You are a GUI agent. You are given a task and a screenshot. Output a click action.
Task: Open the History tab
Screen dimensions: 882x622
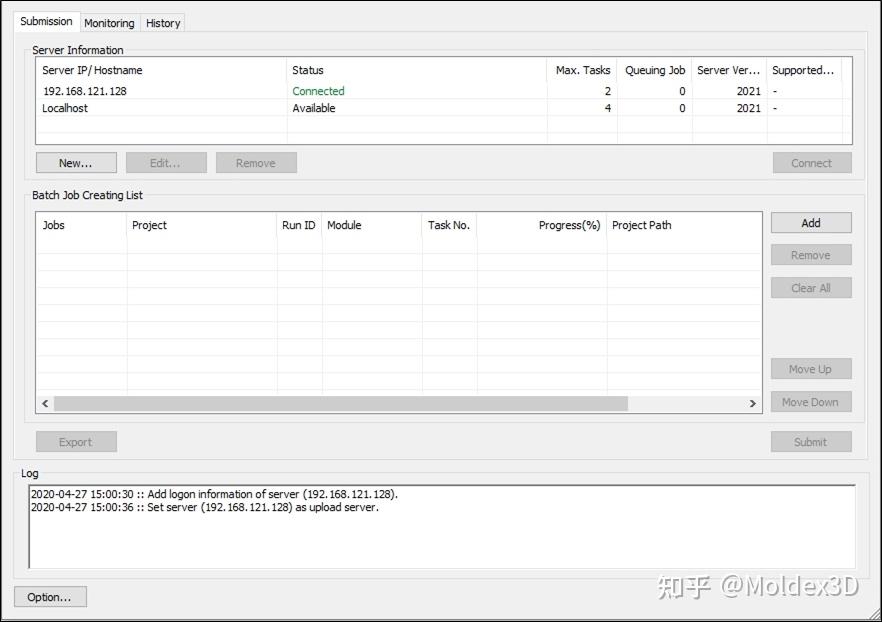point(162,22)
